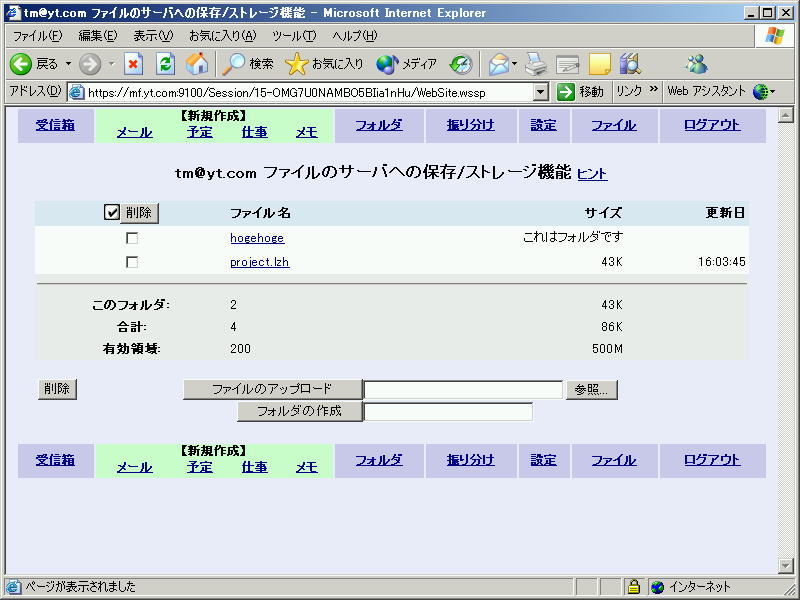Image resolution: width=800 pixels, height=600 pixels.
Task: Go to the Home page icon
Action: point(198,64)
